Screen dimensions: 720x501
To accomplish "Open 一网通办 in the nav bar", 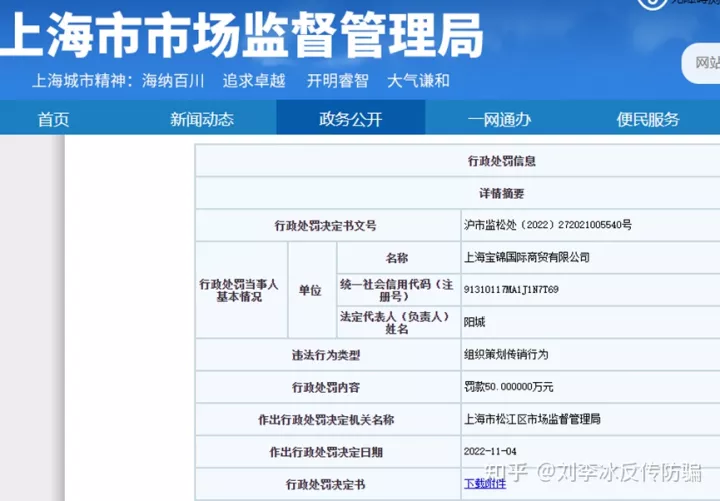I will pos(500,119).
